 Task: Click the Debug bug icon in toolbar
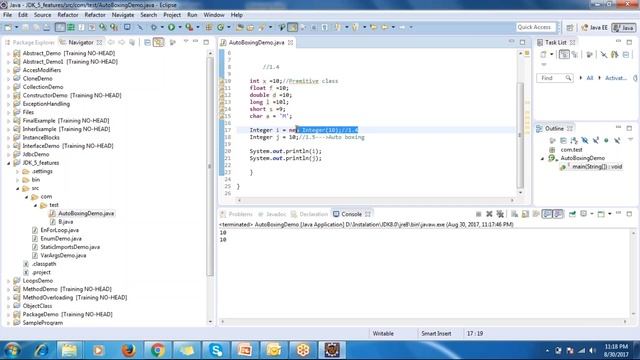(154, 27)
